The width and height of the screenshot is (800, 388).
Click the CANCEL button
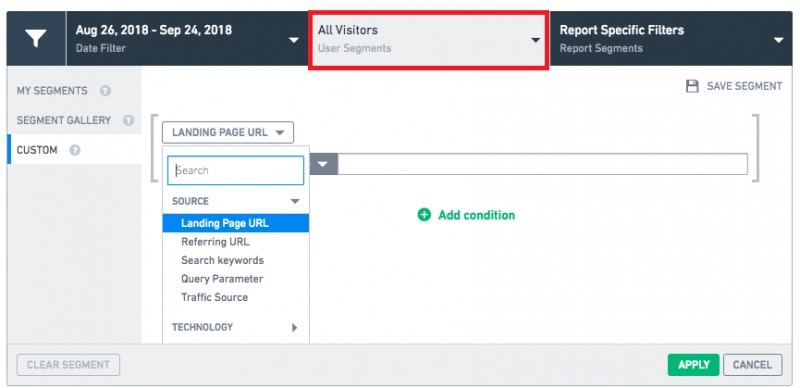coord(753,365)
